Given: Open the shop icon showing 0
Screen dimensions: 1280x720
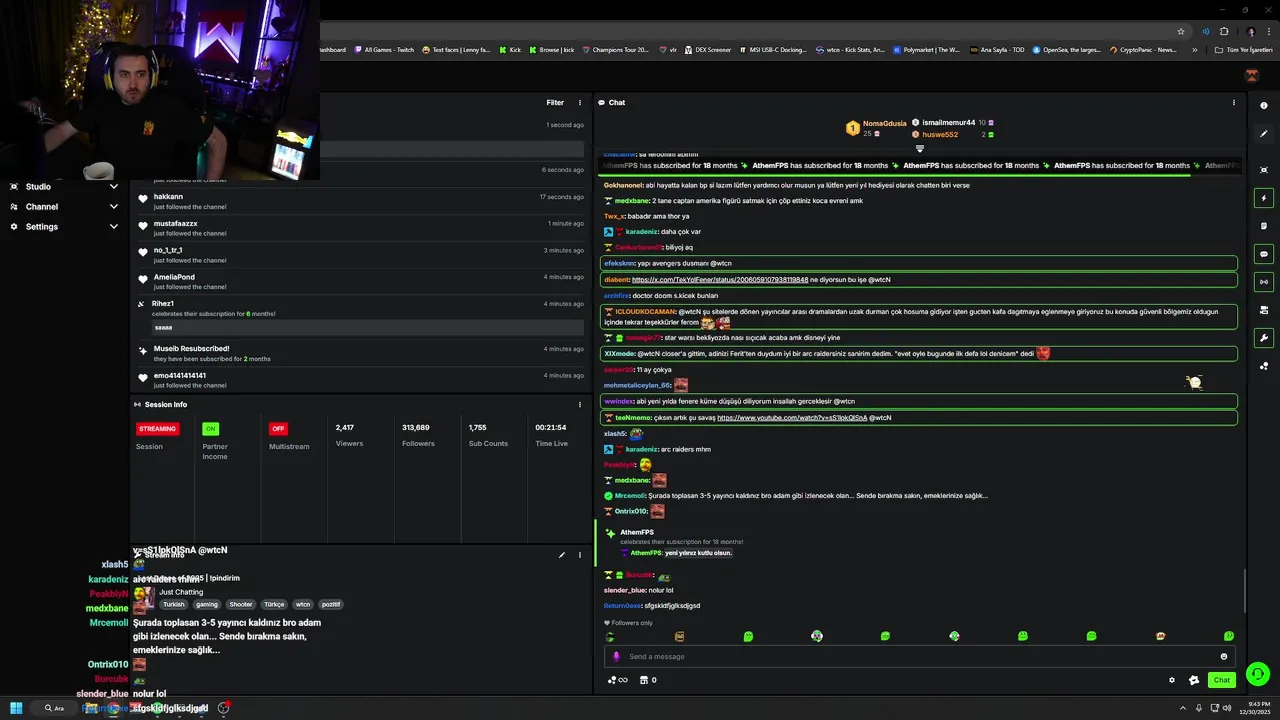Looking at the screenshot, I should (648, 680).
